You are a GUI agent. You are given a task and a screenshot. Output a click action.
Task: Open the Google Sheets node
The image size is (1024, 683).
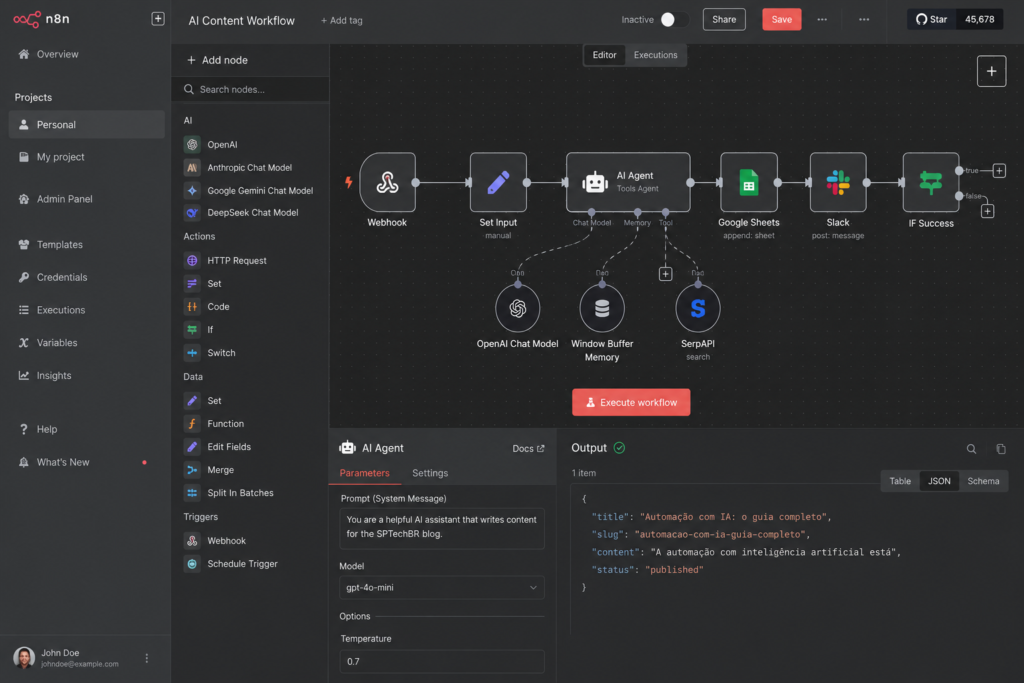(x=748, y=182)
